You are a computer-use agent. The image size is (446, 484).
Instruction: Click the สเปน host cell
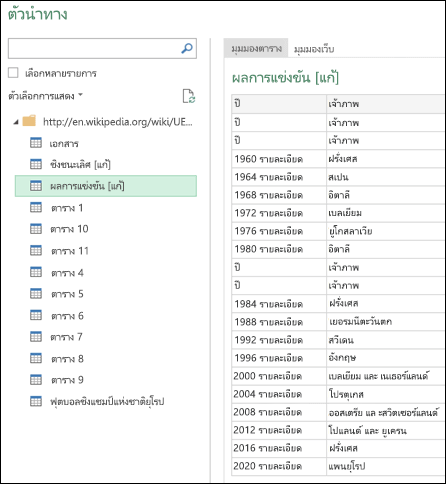386,177
